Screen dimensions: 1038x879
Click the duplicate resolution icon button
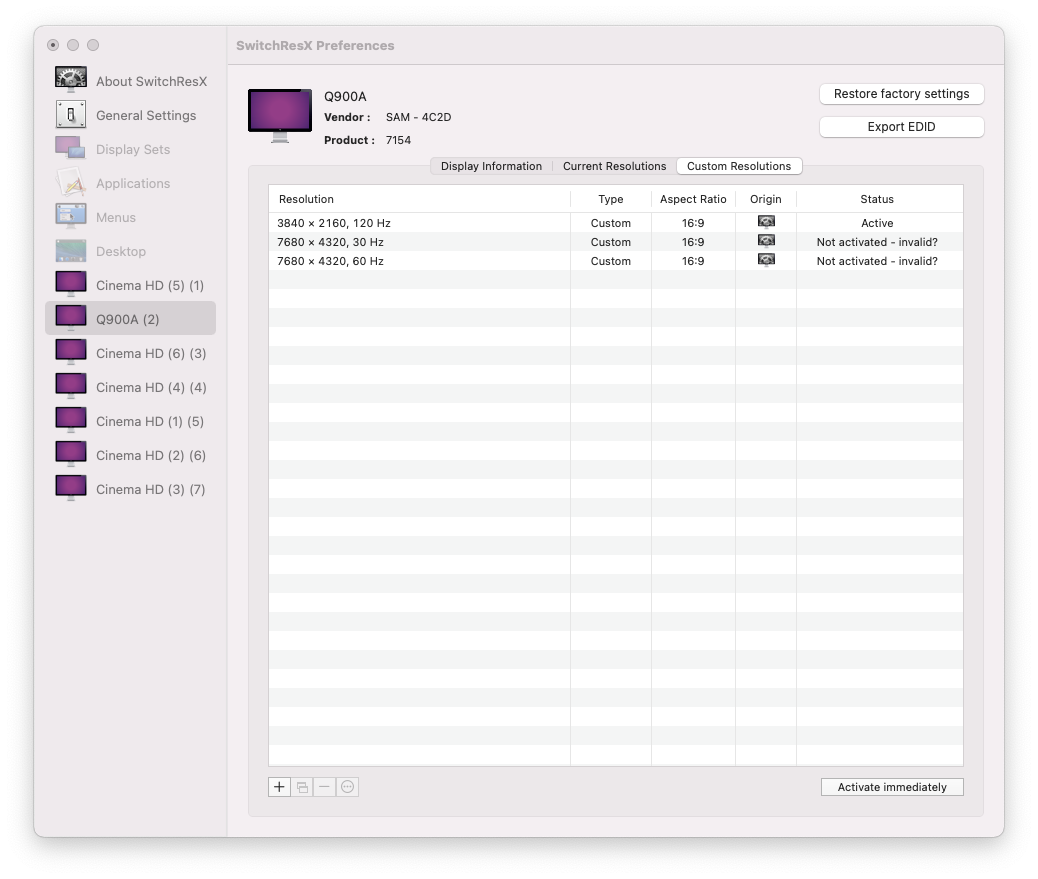pos(302,787)
